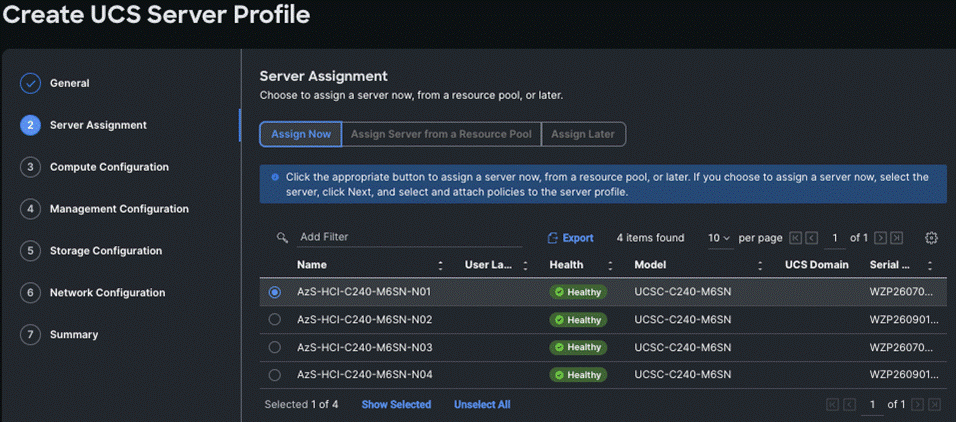Sort by Name column arrows
The image size is (956, 422).
click(x=441, y=265)
